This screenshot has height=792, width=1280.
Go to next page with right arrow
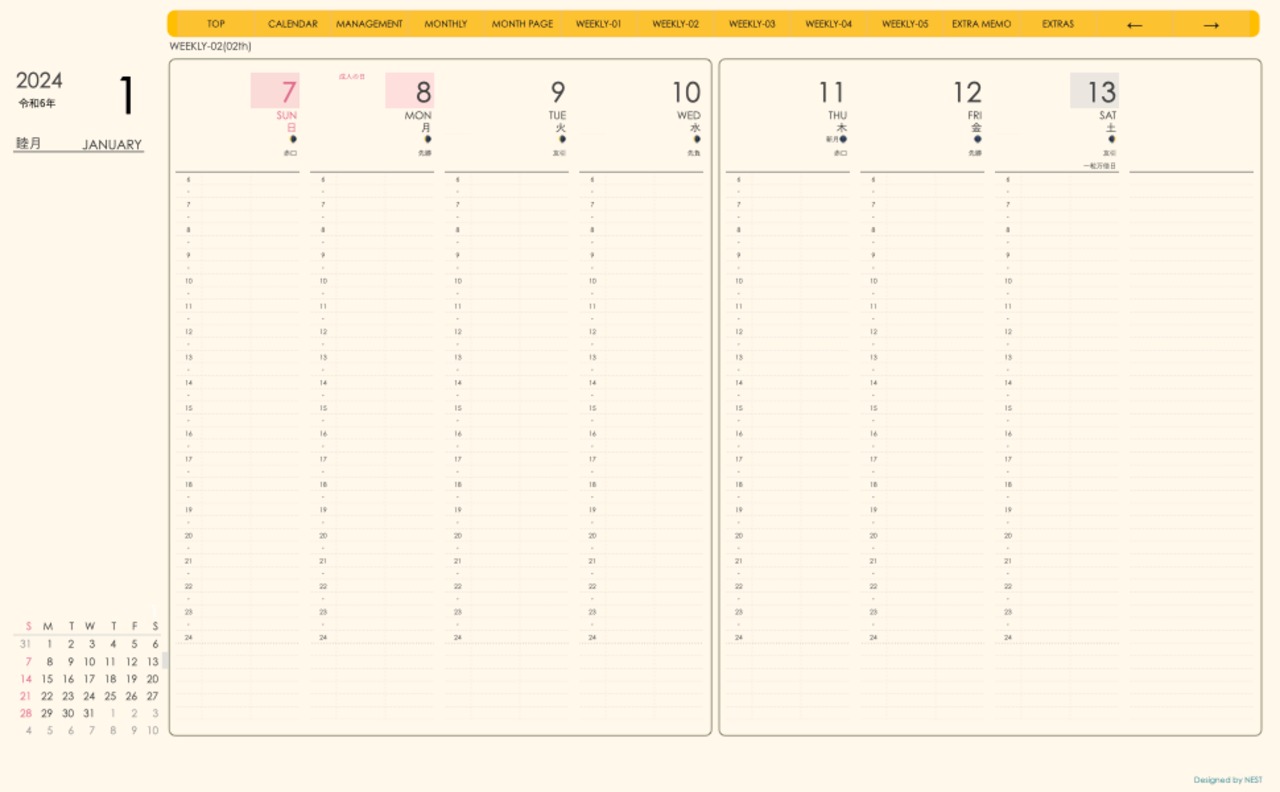pyautogui.click(x=1211, y=25)
